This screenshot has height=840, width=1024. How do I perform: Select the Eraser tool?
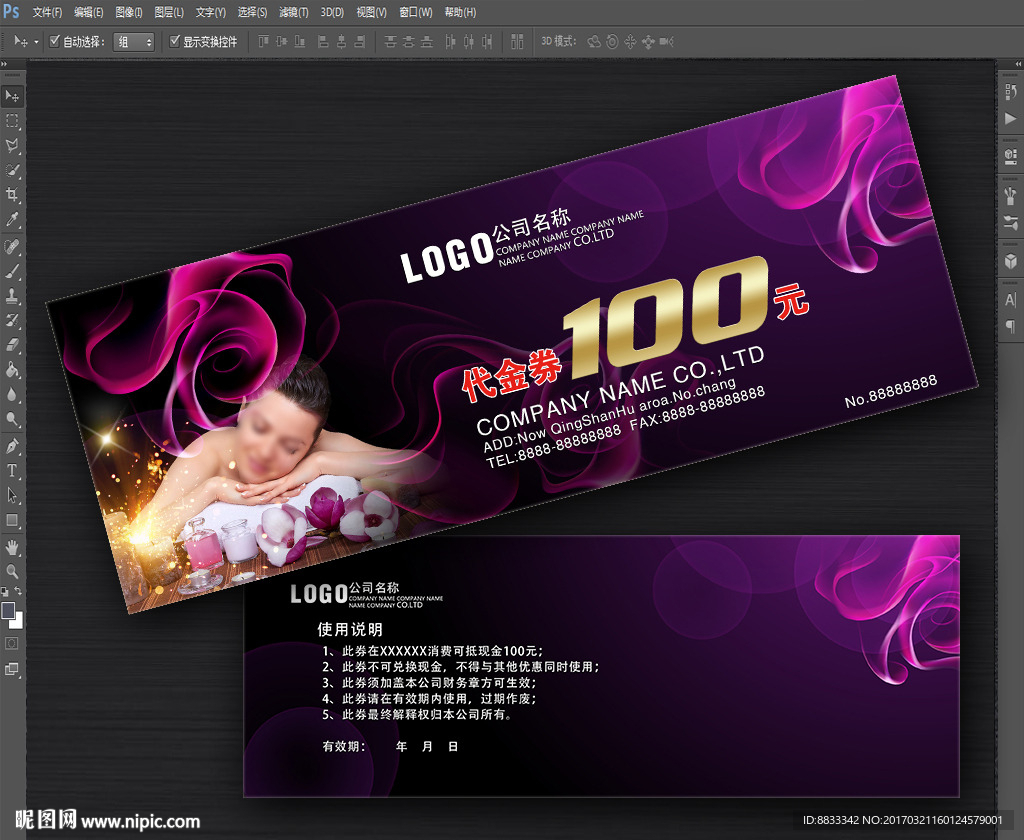tap(12, 346)
